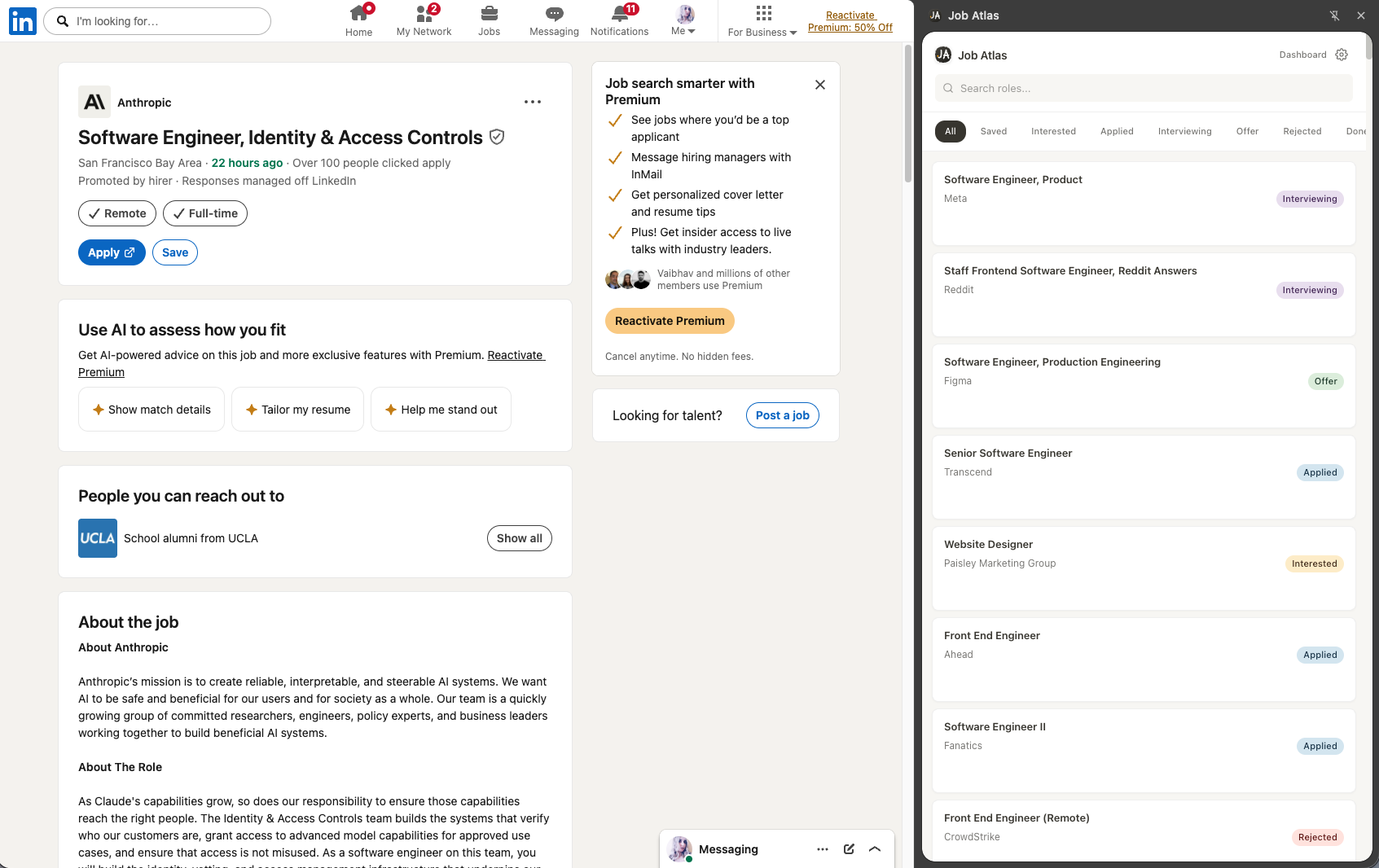Select the All tab in Job Atlas
The image size is (1379, 868).
pos(951,131)
